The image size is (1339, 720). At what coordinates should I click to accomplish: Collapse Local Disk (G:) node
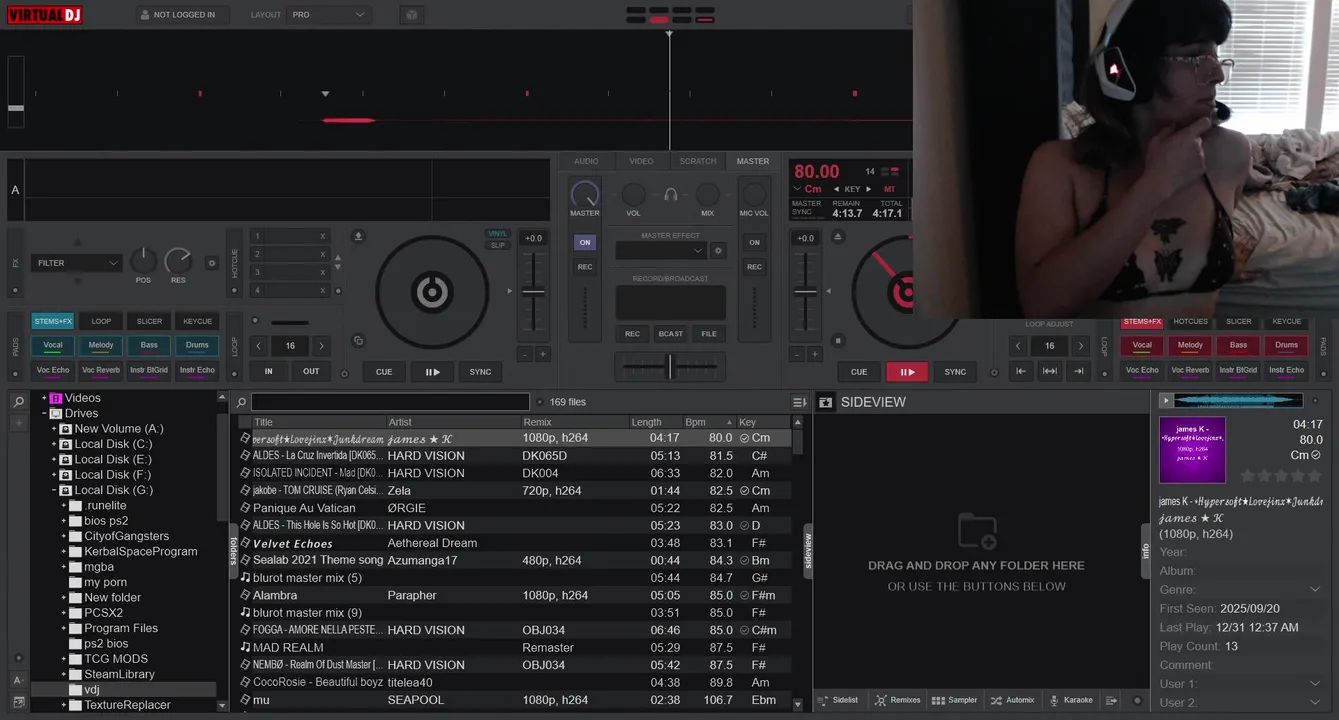(x=54, y=490)
